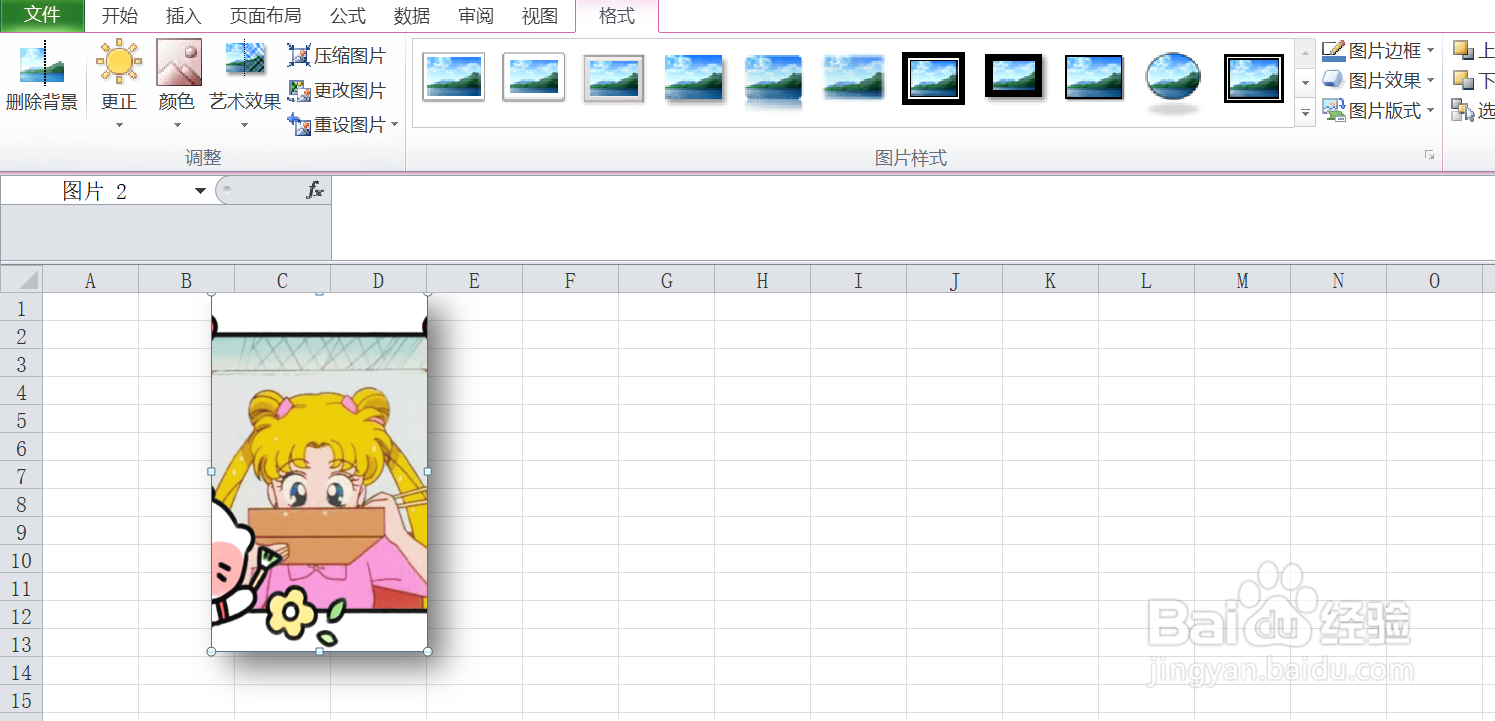Apply the eighth thick black matte style
Screen dimensions: 1495x721
pos(1014,77)
